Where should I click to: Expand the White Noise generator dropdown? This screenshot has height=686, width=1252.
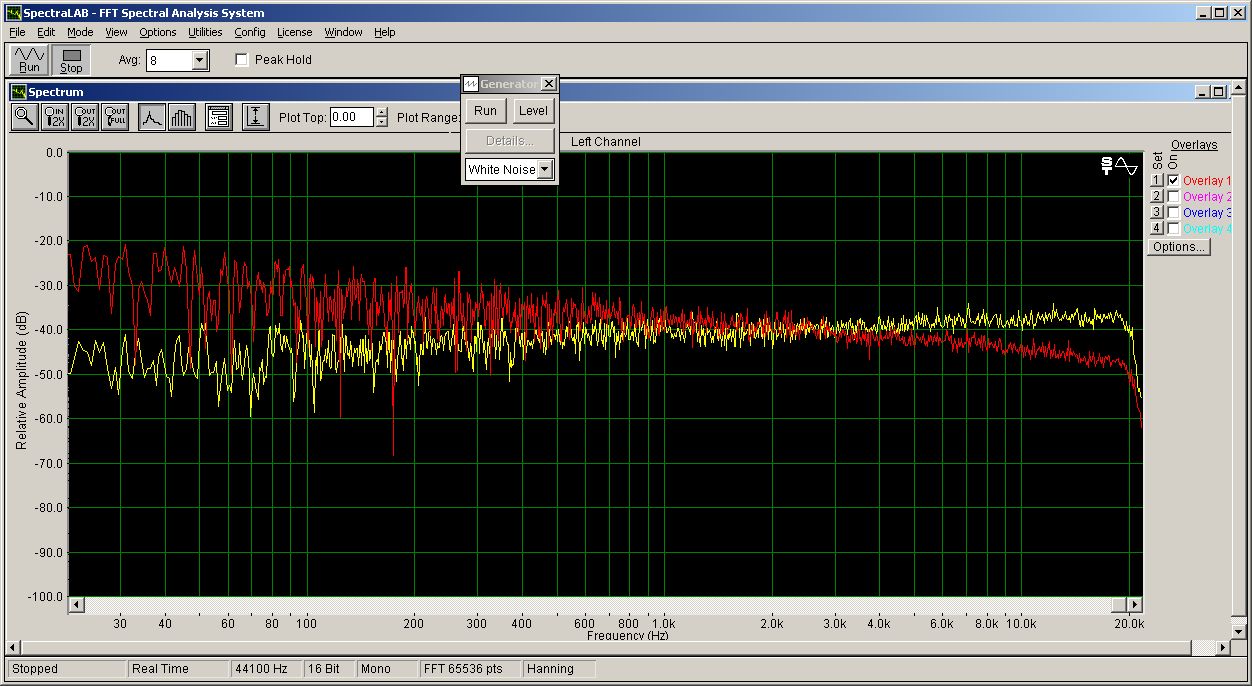pos(545,170)
